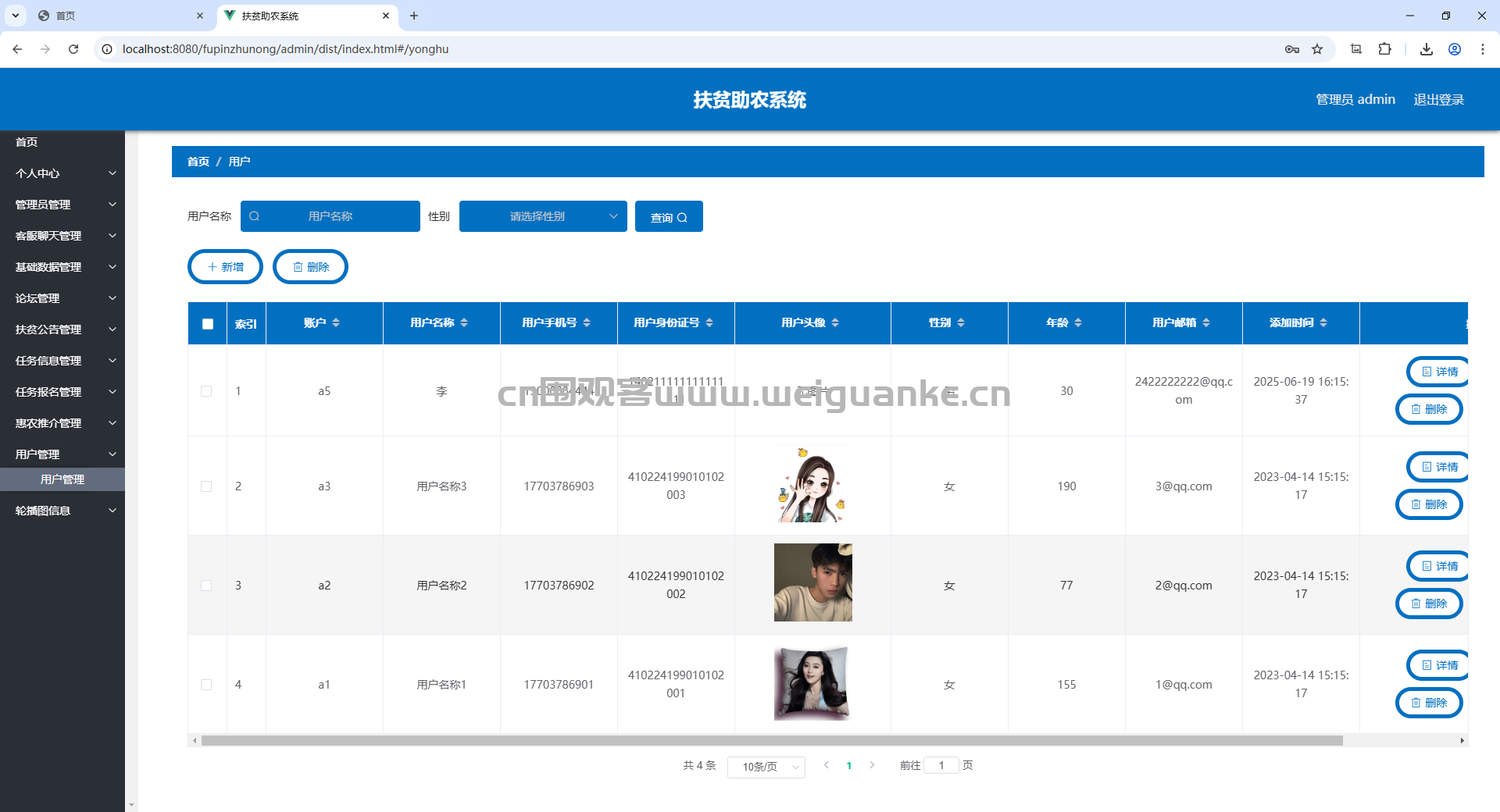The width and height of the screenshot is (1500, 812).
Task: Expand 任务信息管理 sidebar menu
Action: 62,361
